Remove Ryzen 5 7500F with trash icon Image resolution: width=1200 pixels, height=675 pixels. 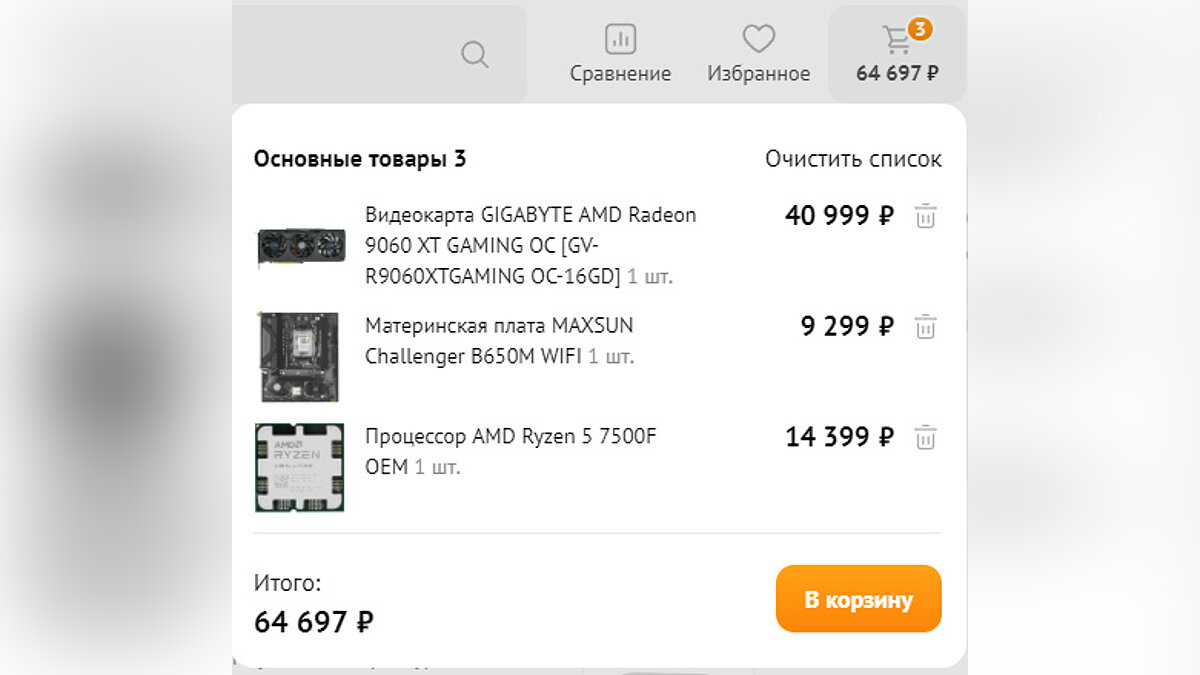pyautogui.click(x=926, y=438)
